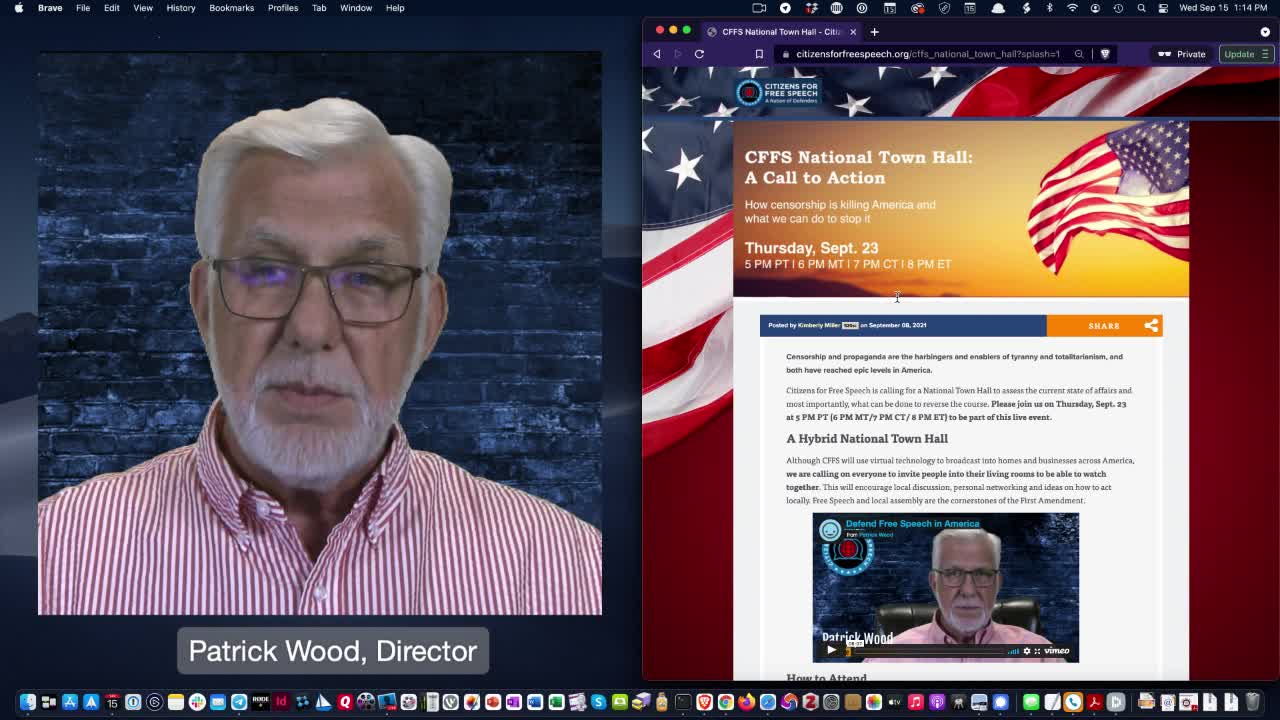Open the Bookmarks menu

(x=231, y=8)
